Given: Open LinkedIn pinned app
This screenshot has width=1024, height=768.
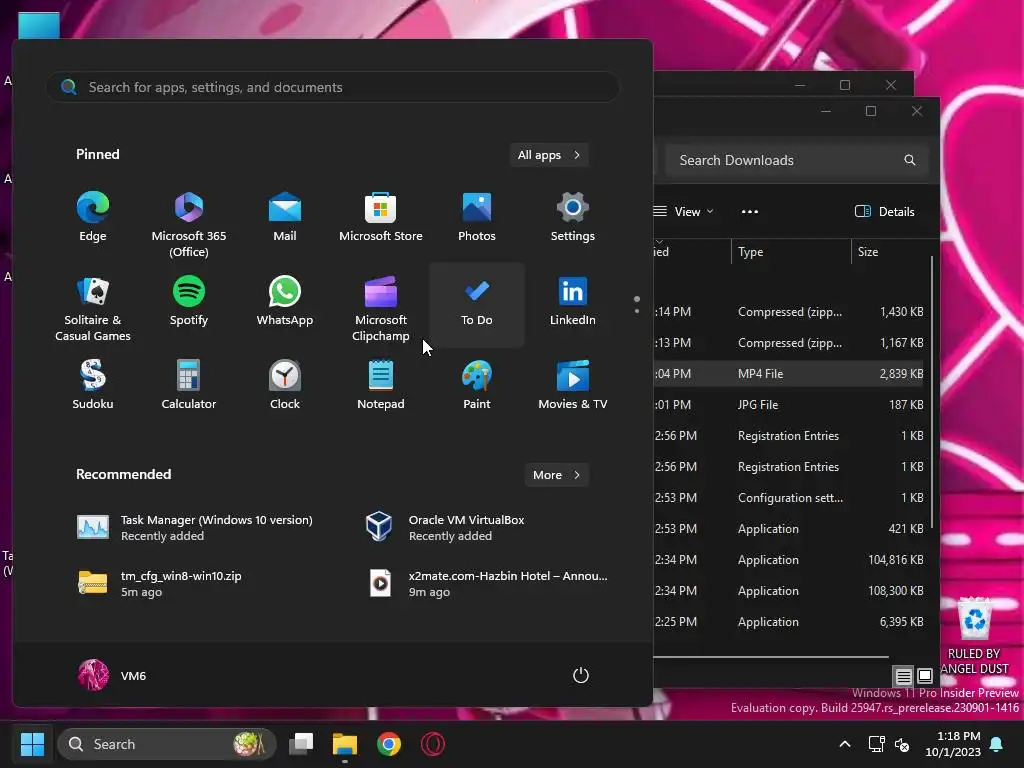Looking at the screenshot, I should 573,302.
